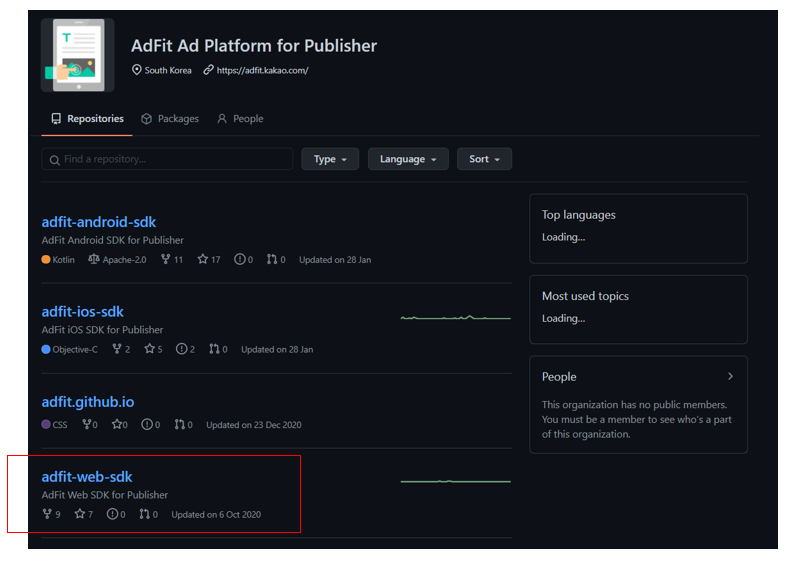Open the Sort dropdown

coord(484,159)
